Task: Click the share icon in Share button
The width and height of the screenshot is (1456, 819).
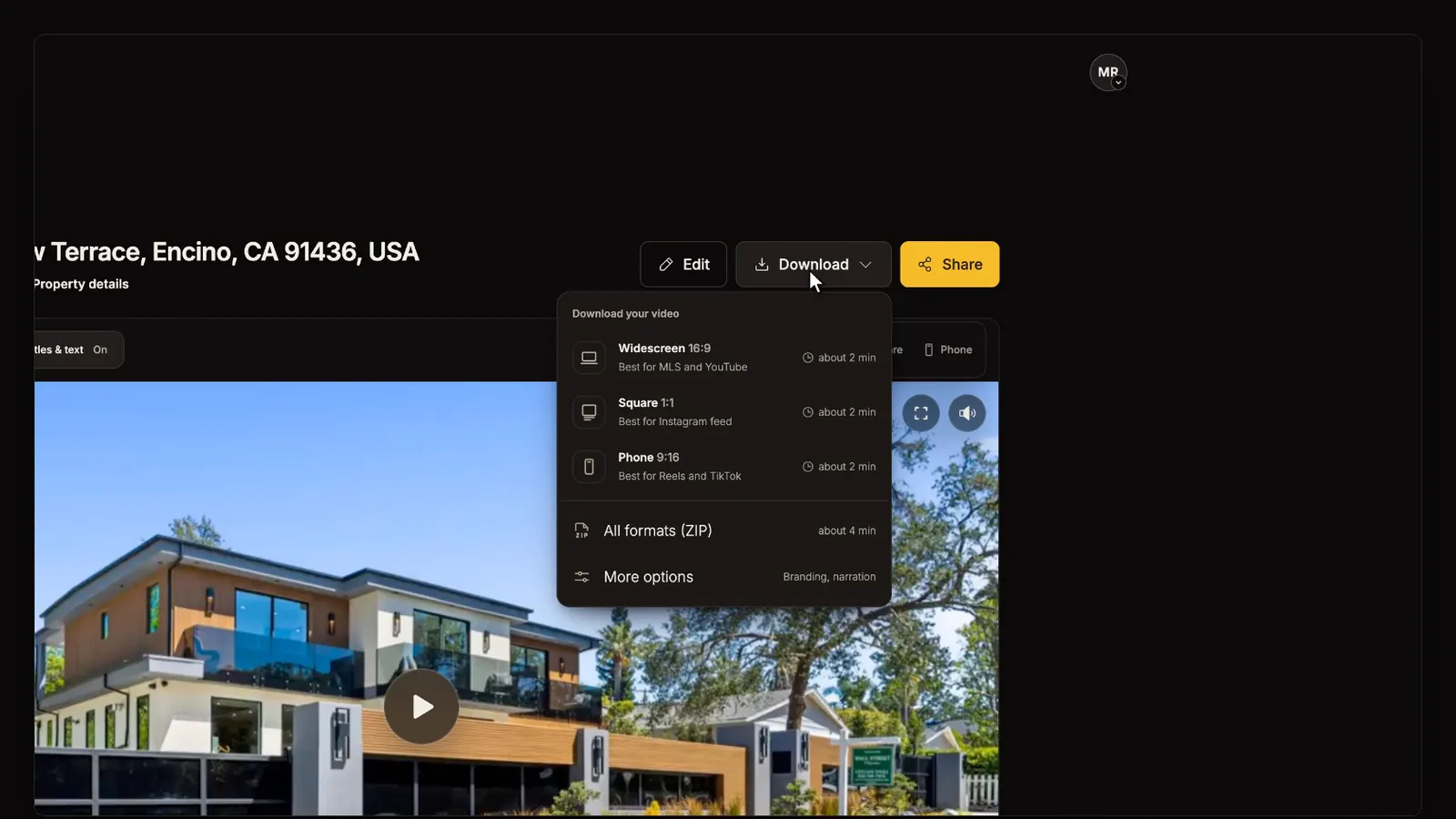Action: pos(925,265)
